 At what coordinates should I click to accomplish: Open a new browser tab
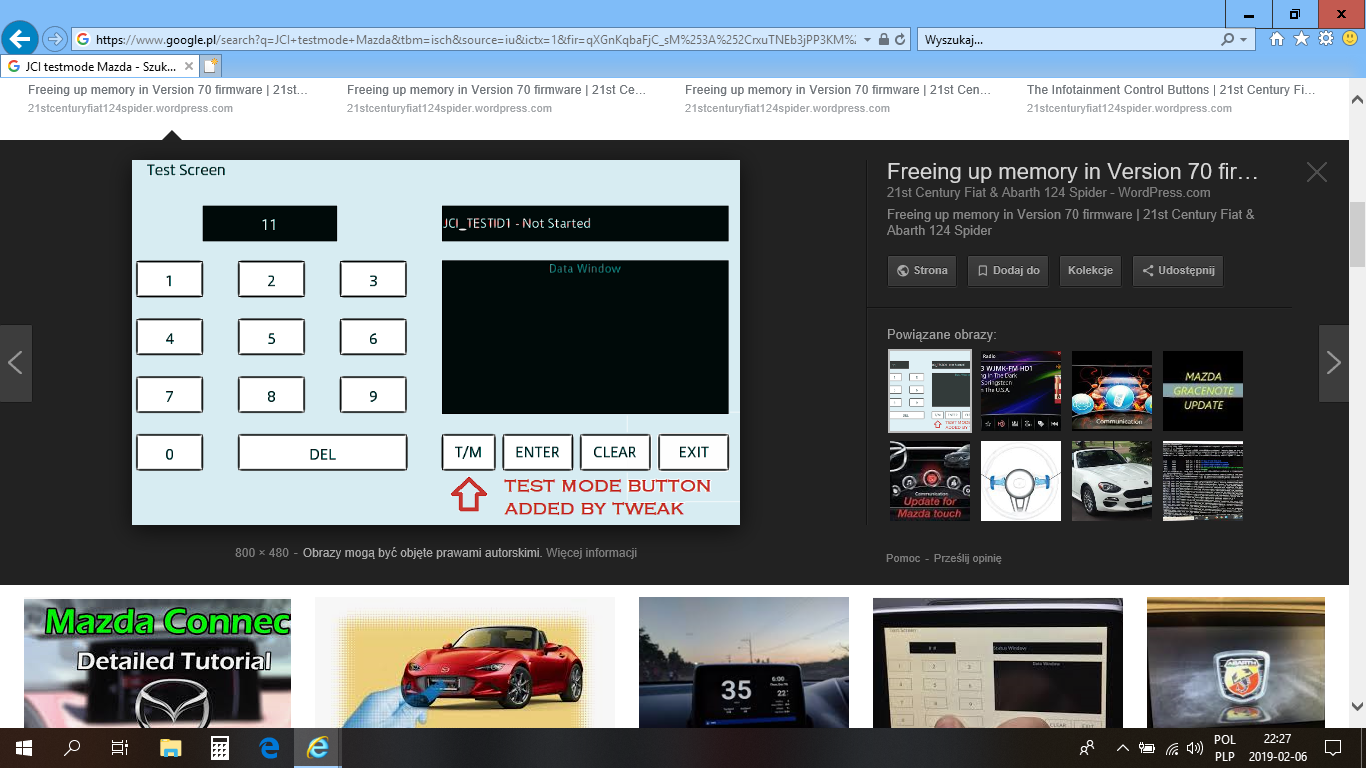(x=210, y=67)
